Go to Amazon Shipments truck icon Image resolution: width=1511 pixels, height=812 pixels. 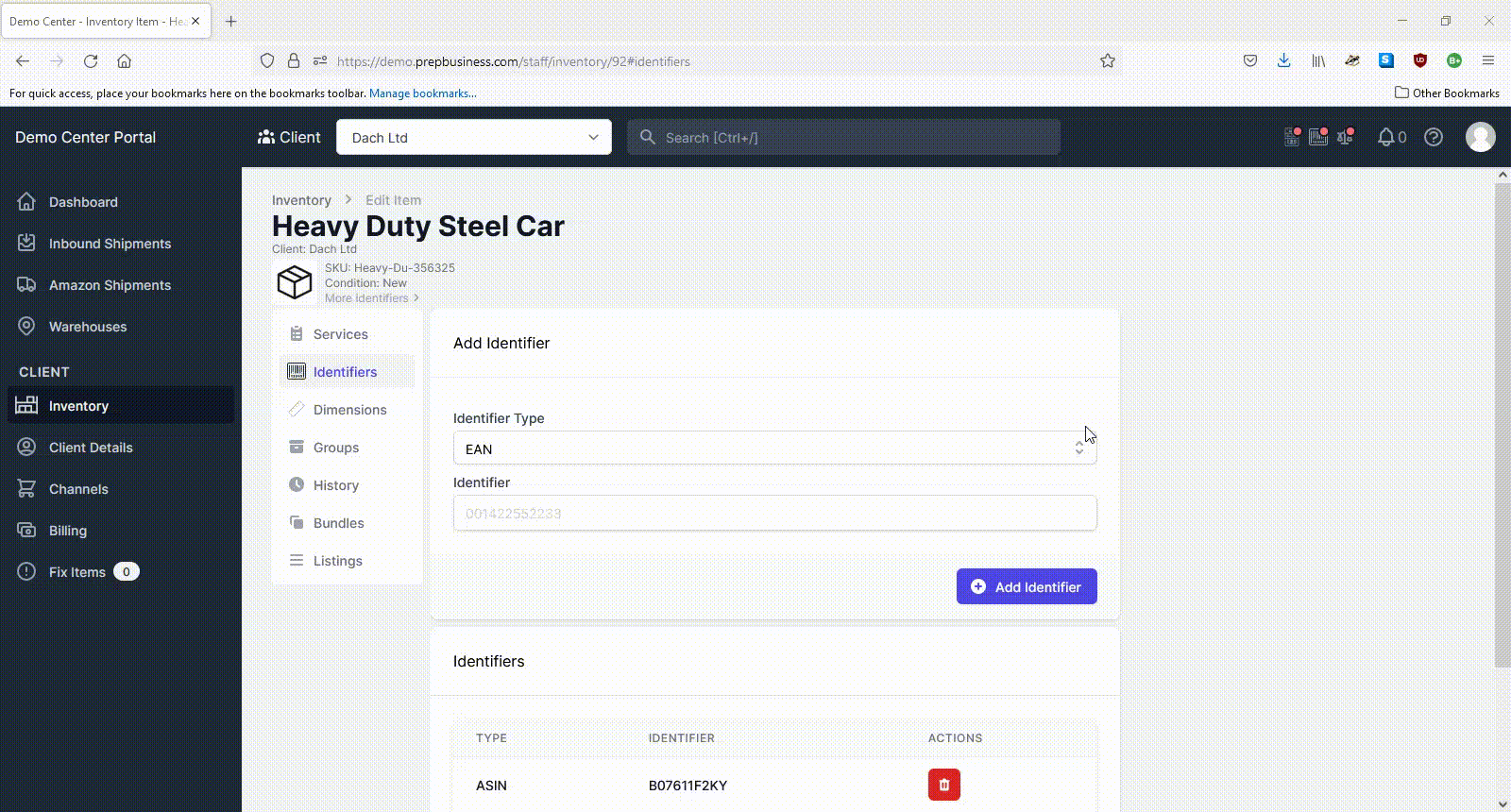click(26, 284)
